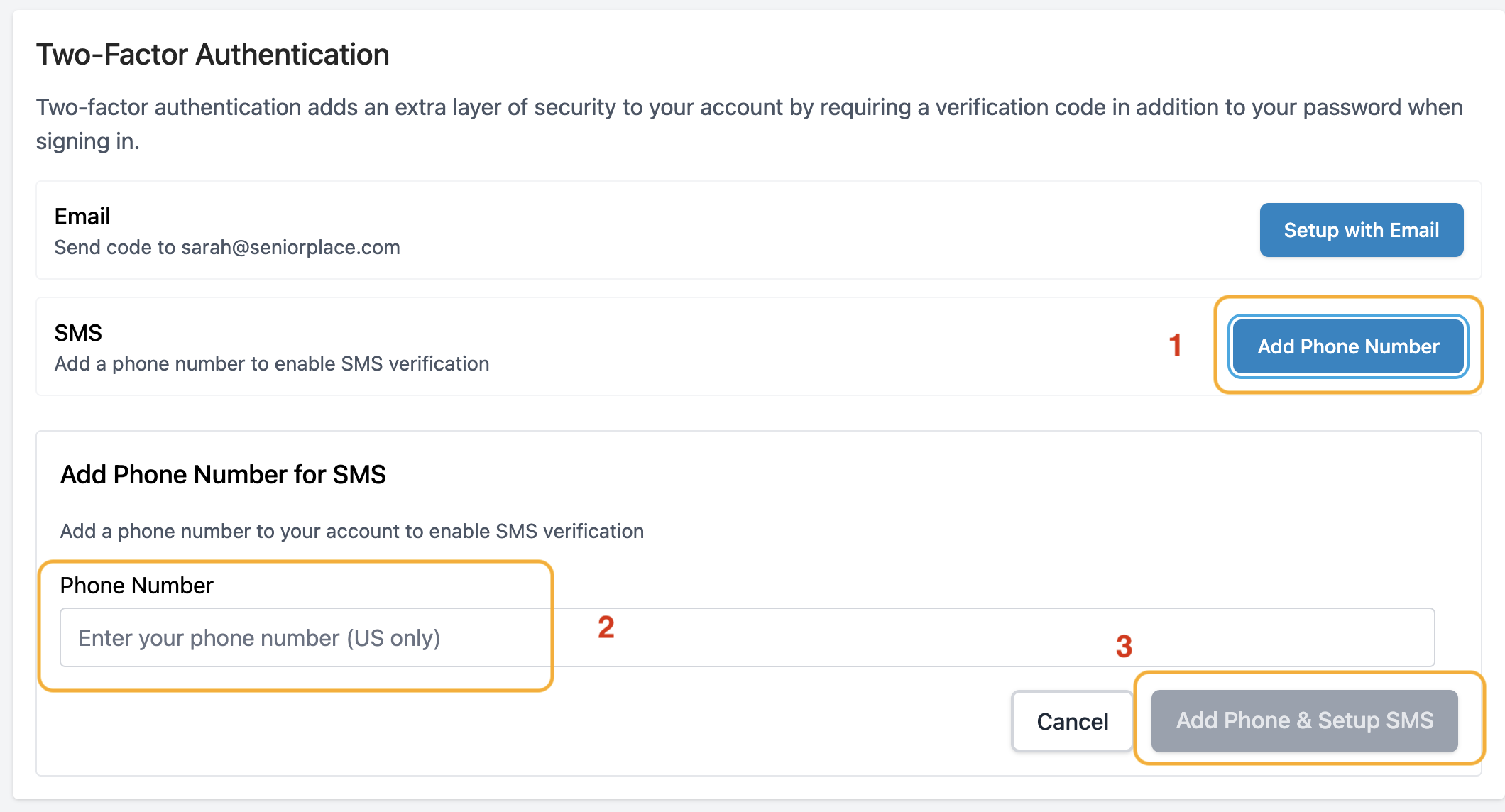Focus the phone number input field
1505x812 pixels.
click(x=747, y=637)
